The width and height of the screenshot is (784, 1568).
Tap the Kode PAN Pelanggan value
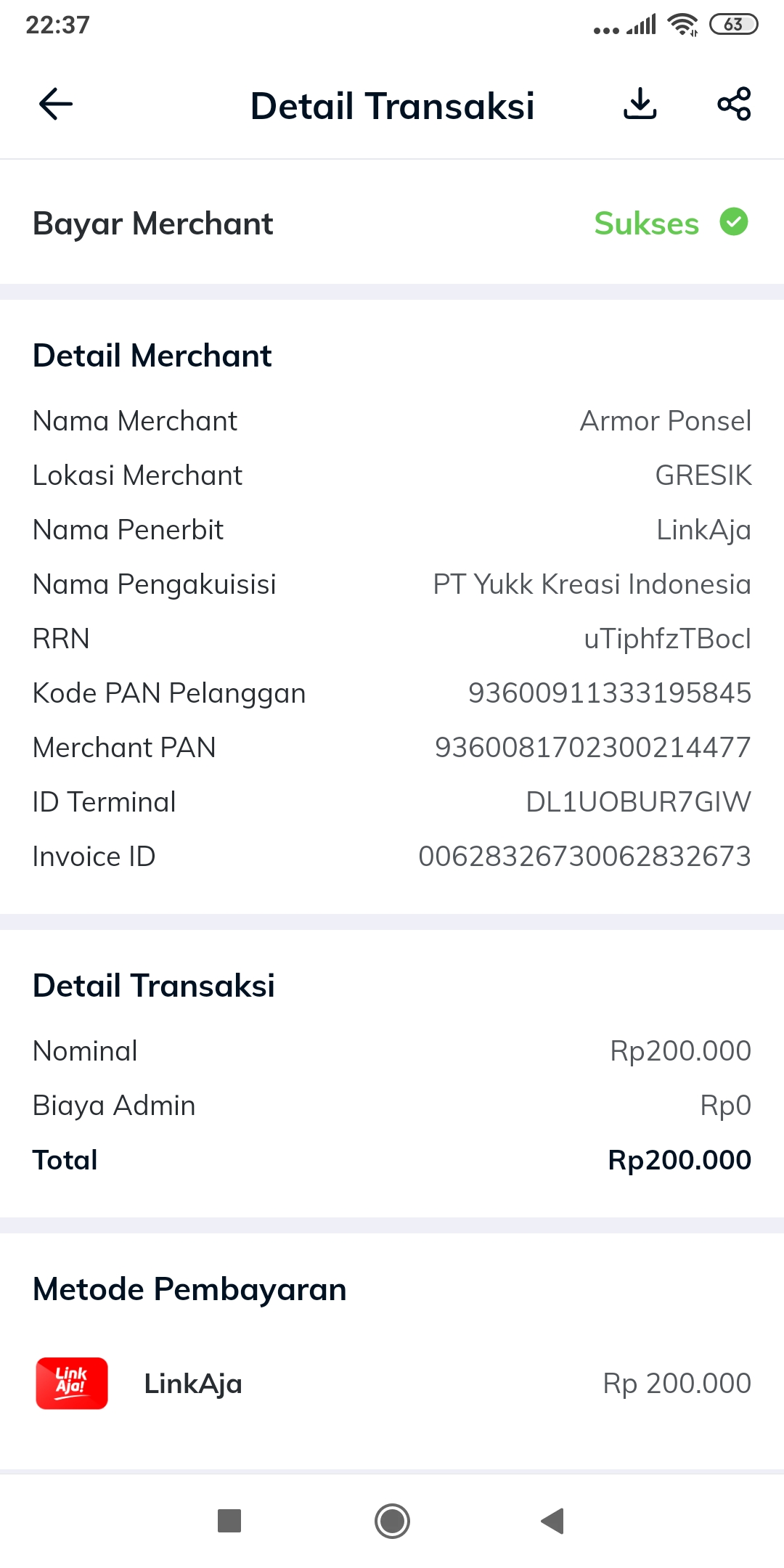pyautogui.click(x=609, y=693)
